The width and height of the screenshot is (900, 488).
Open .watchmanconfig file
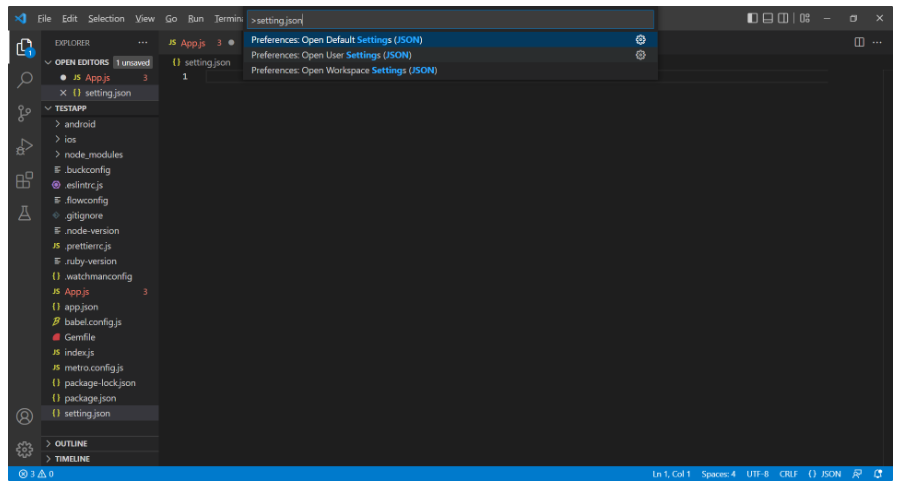coord(100,277)
